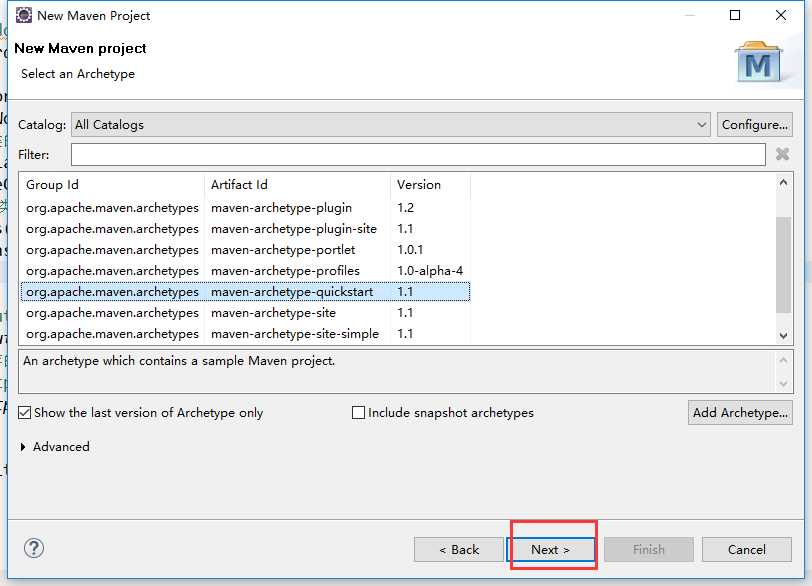Sort by the Version column header
This screenshot has width=812, height=586.
[430, 185]
